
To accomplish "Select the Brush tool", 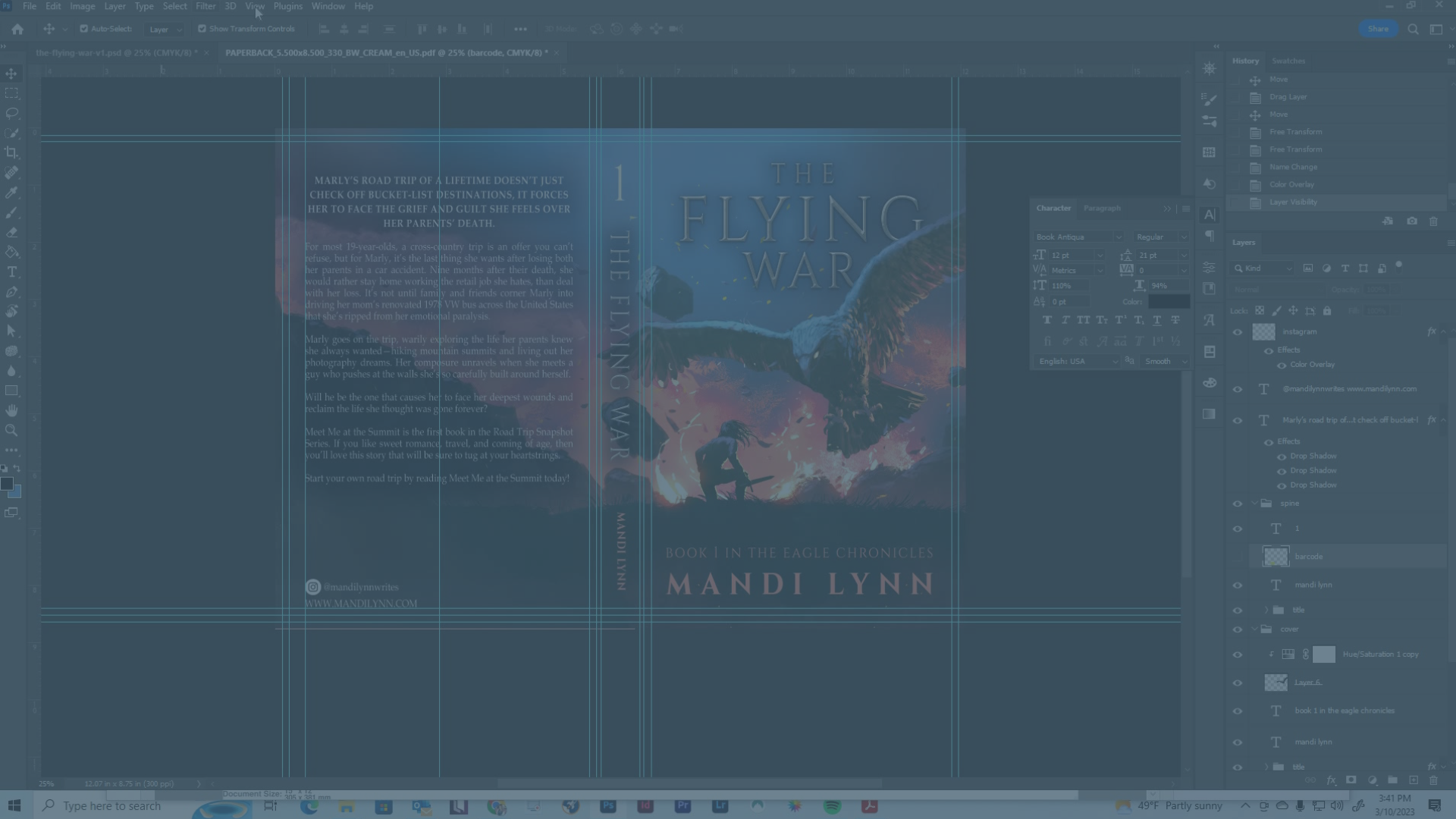I will point(11,212).
